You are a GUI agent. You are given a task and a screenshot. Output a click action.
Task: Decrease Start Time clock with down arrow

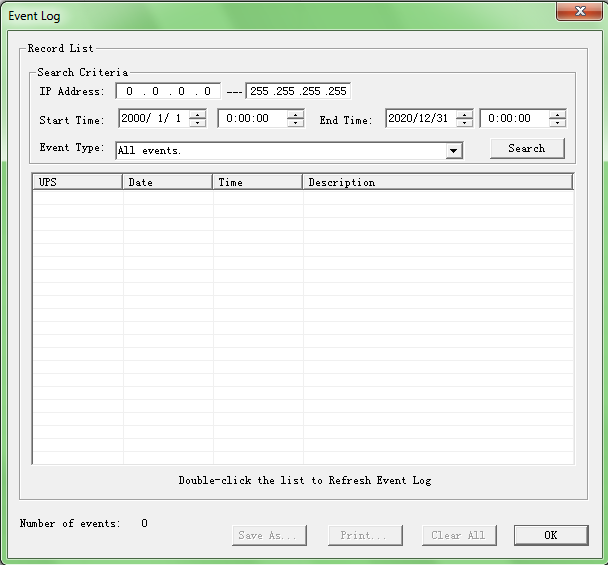tap(295, 123)
